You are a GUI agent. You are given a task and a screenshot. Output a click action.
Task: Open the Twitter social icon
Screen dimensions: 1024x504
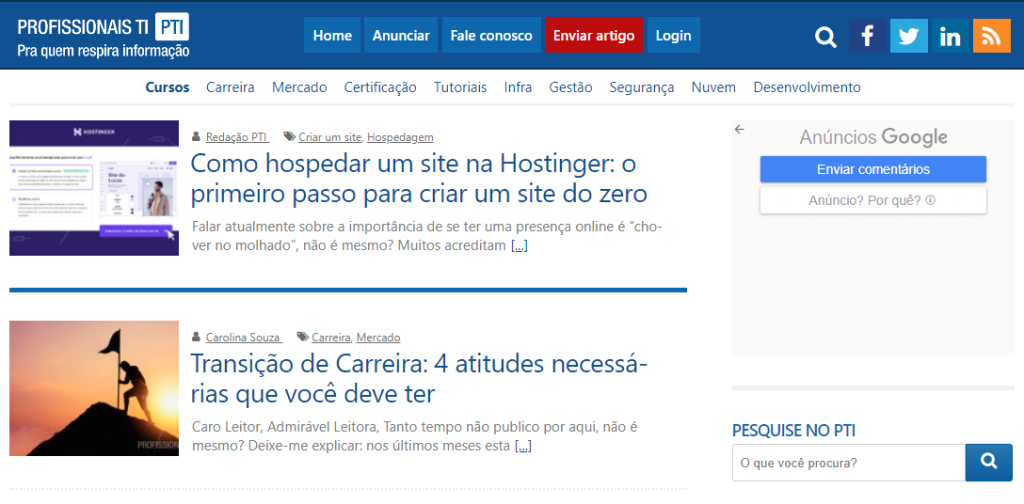point(908,36)
